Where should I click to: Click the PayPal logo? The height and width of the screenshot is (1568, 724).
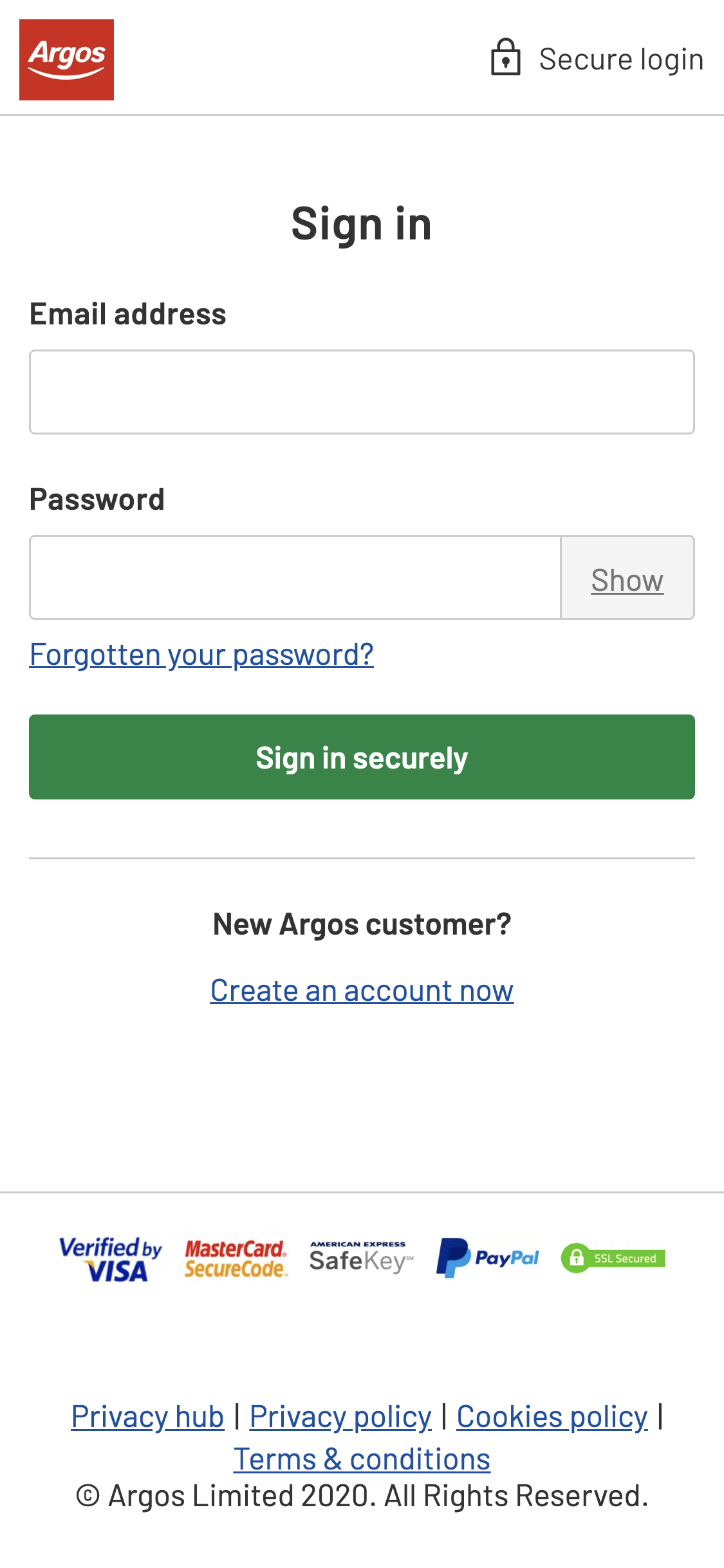tap(488, 1254)
